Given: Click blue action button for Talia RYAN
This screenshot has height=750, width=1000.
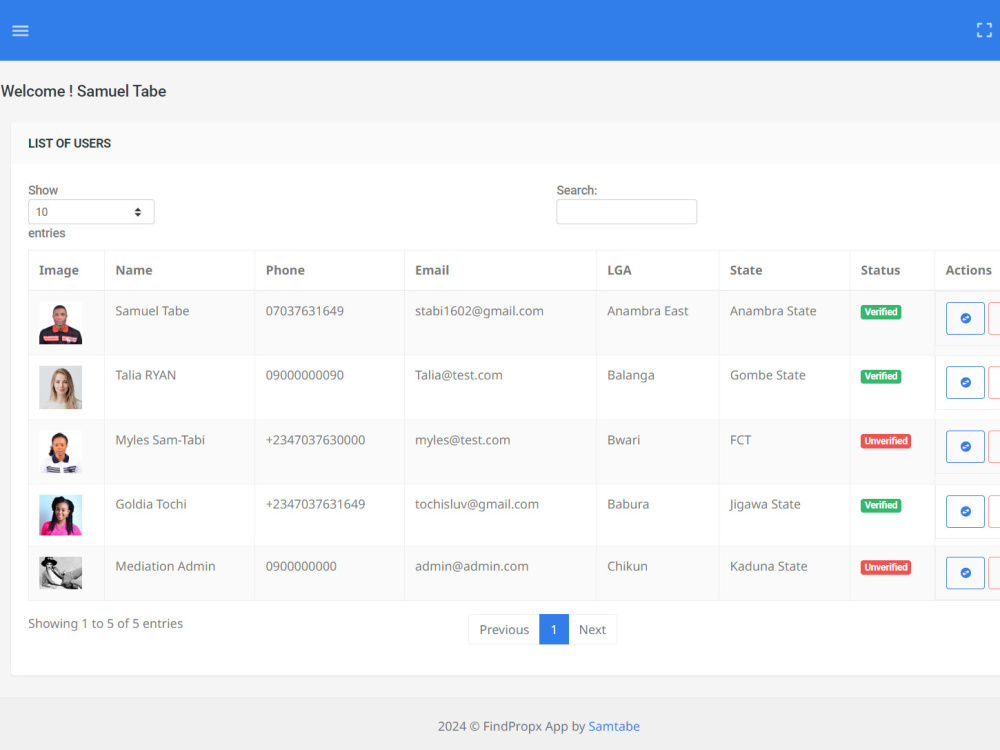Looking at the screenshot, I should pos(965,383).
